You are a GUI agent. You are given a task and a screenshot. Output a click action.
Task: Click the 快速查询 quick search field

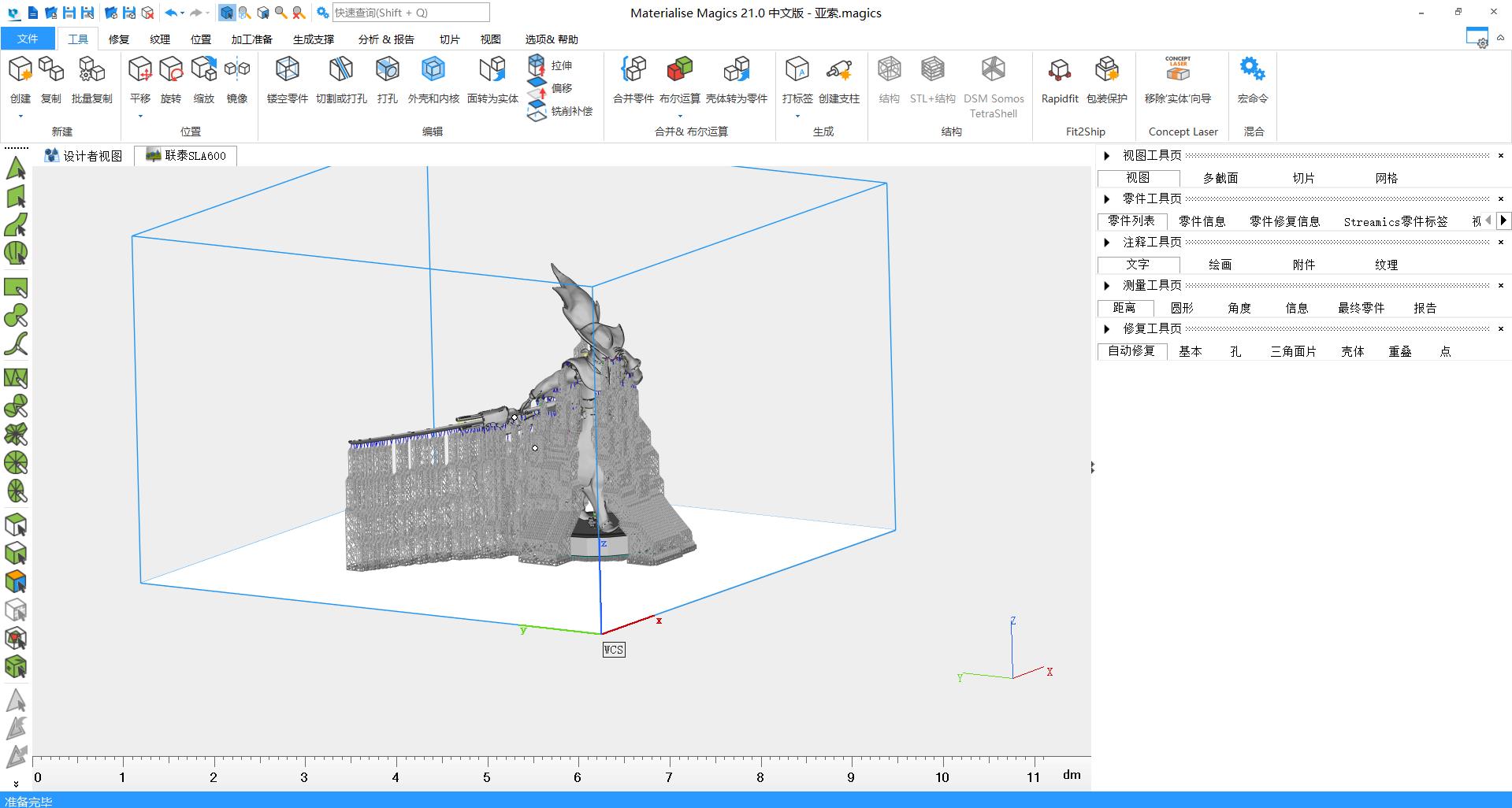[410, 13]
